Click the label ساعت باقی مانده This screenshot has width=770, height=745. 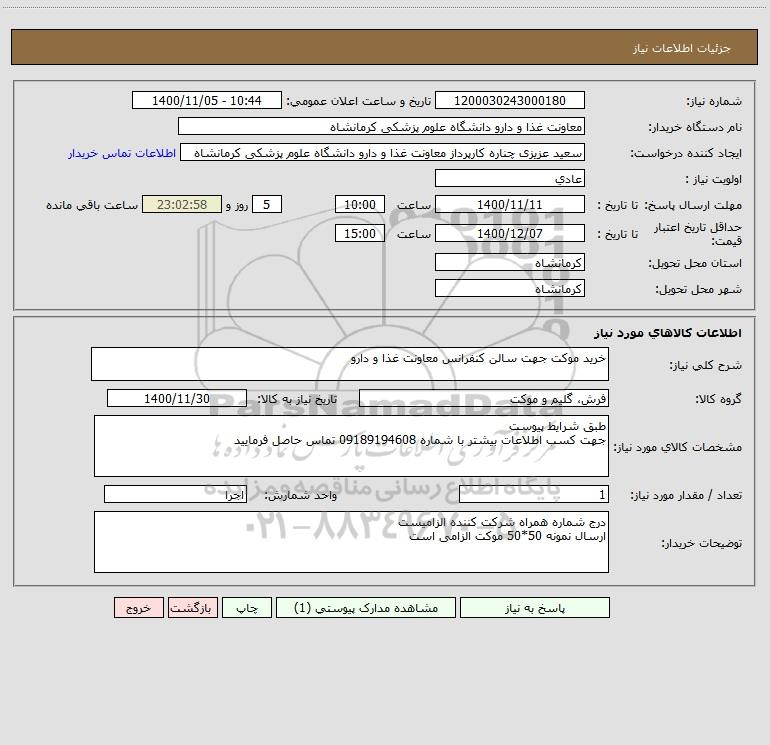pyautogui.click(x=92, y=205)
